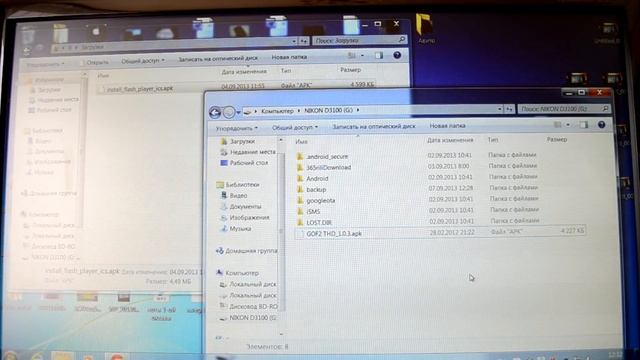Viewport: 640px width, 360px height.
Task: Sort by "Размер" column in front window
Action: point(557,139)
